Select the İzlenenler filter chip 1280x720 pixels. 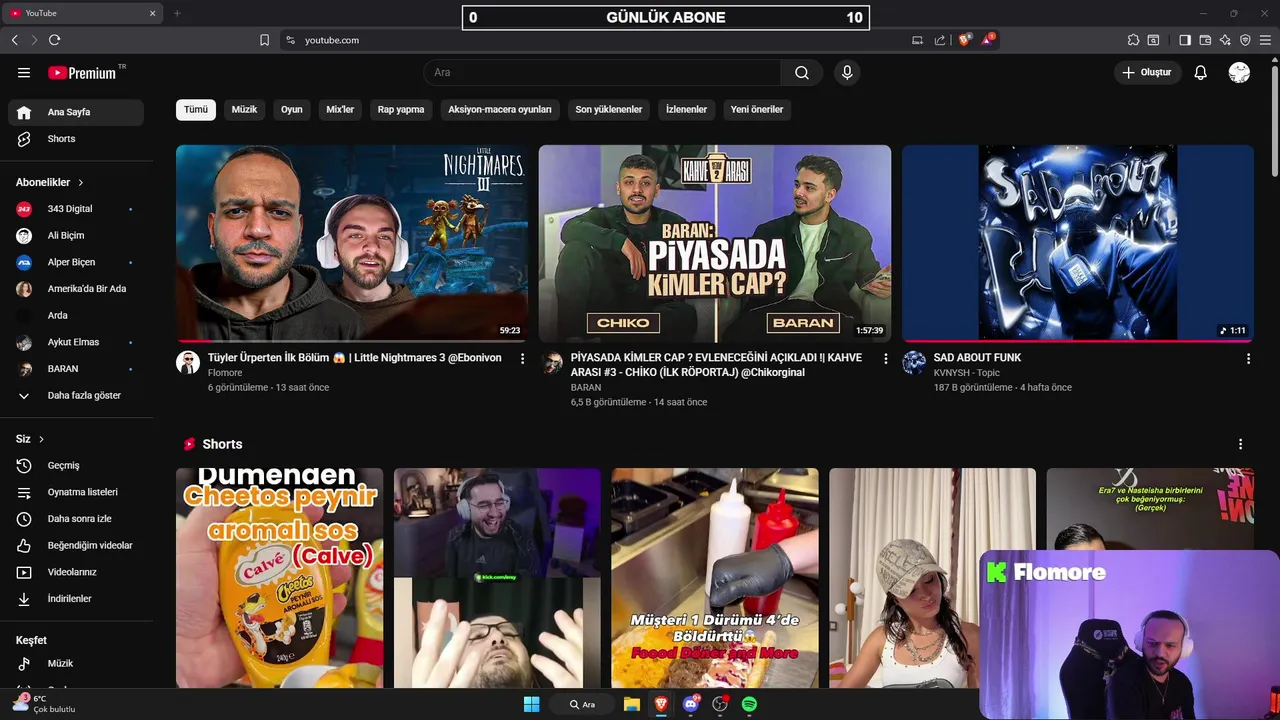pyautogui.click(x=686, y=110)
